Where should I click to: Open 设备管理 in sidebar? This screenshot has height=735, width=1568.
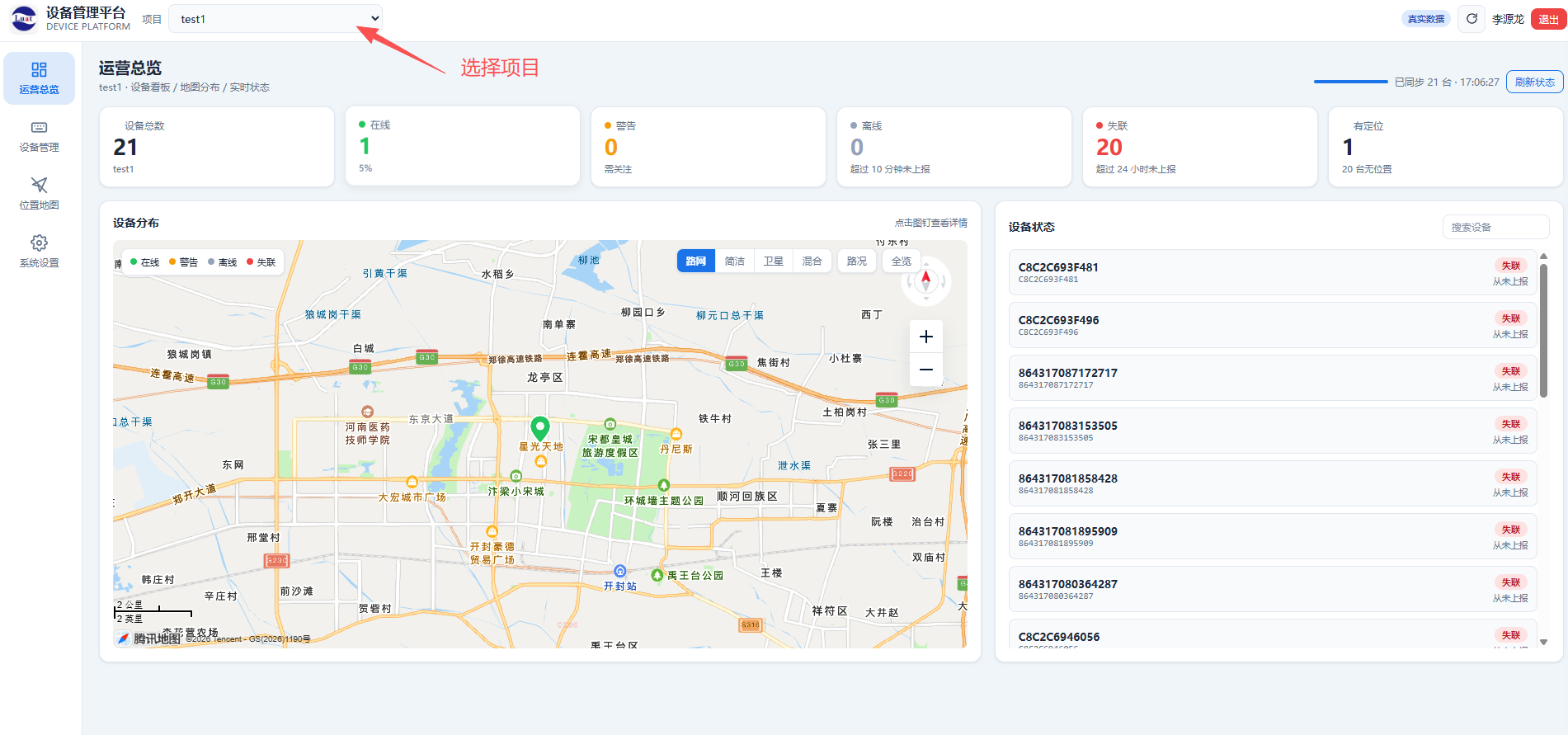click(39, 137)
